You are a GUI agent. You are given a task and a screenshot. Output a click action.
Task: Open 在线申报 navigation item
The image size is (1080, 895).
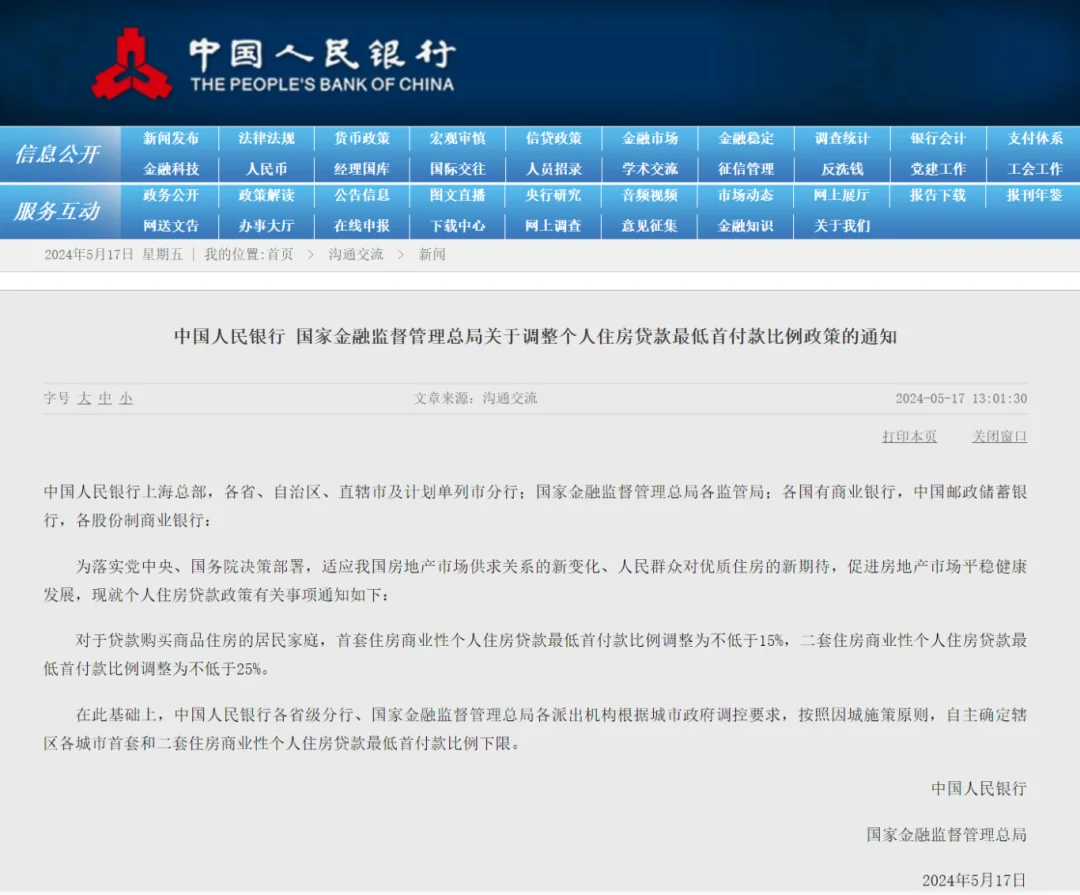pos(362,226)
